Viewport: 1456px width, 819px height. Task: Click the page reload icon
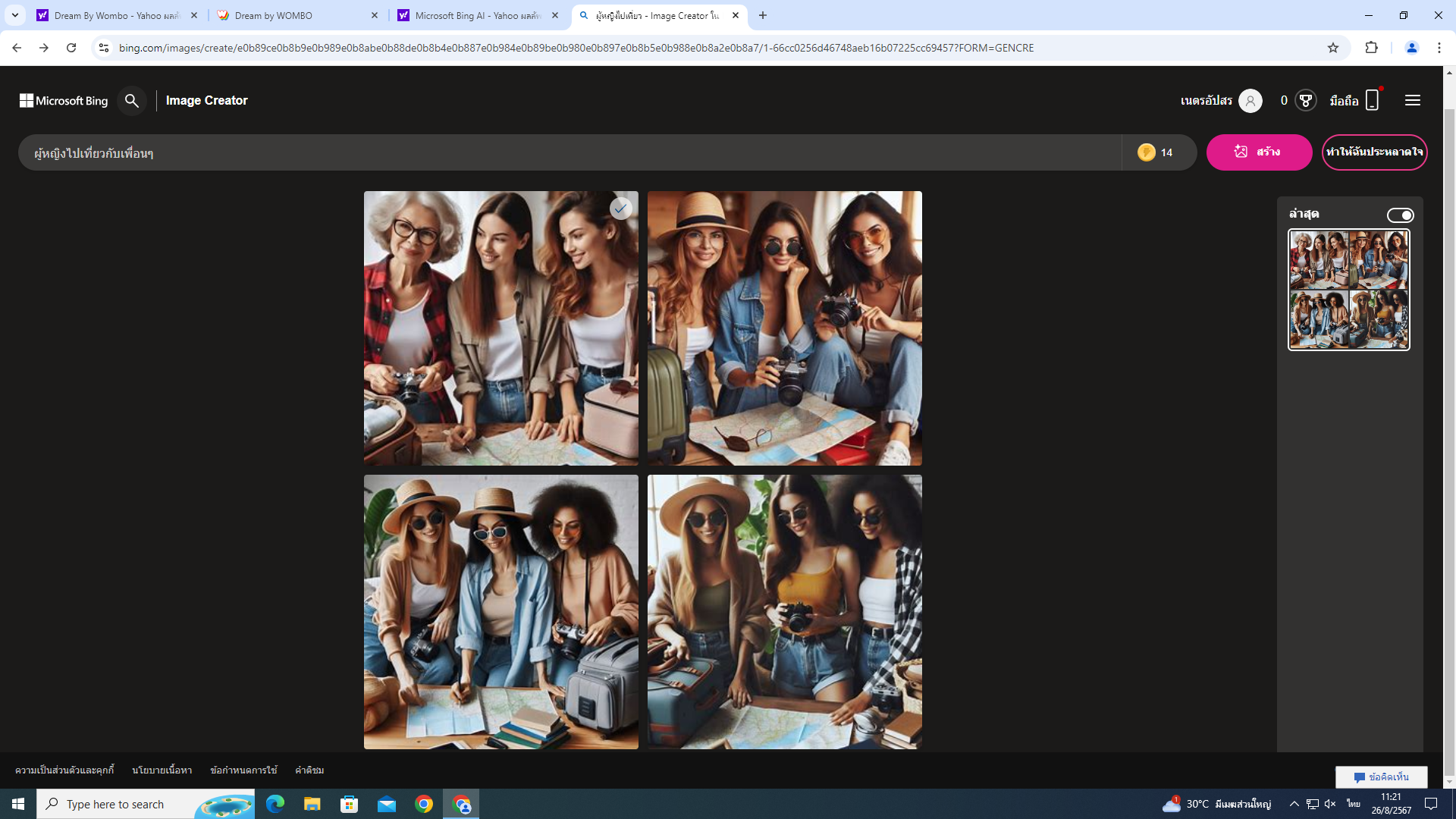71,48
